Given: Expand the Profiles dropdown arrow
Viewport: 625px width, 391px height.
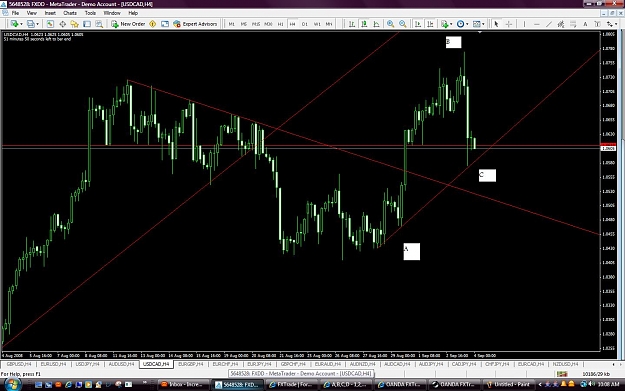Looking at the screenshot, I should [x=37, y=24].
